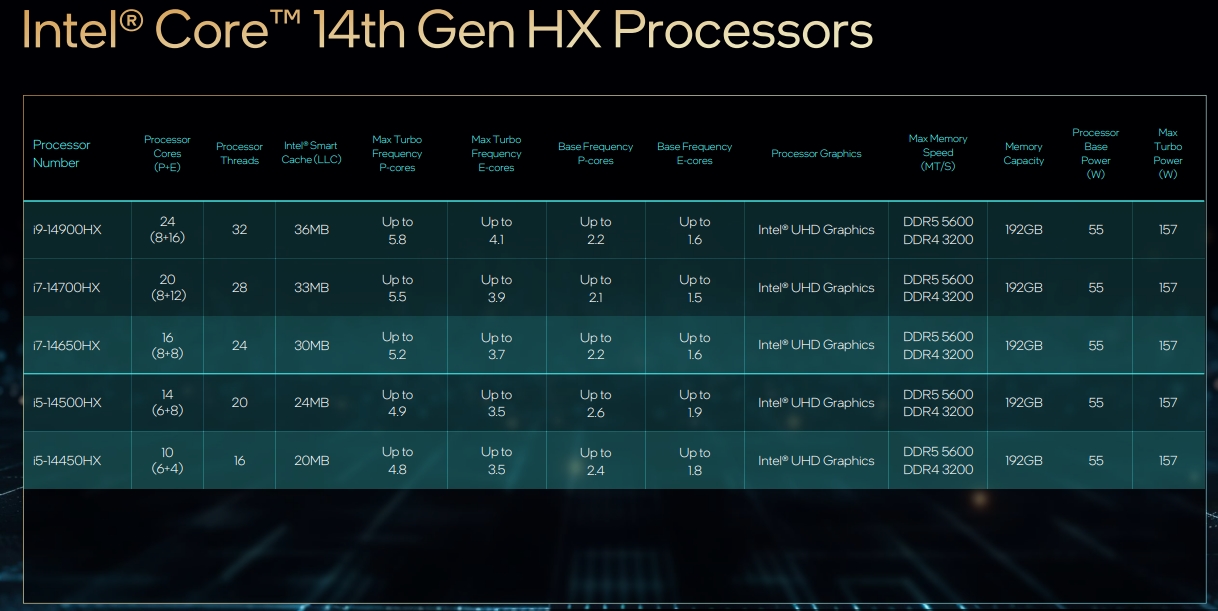Select the Up to 5.8 turbo value
Image resolution: width=1218 pixels, height=611 pixels.
point(397,230)
